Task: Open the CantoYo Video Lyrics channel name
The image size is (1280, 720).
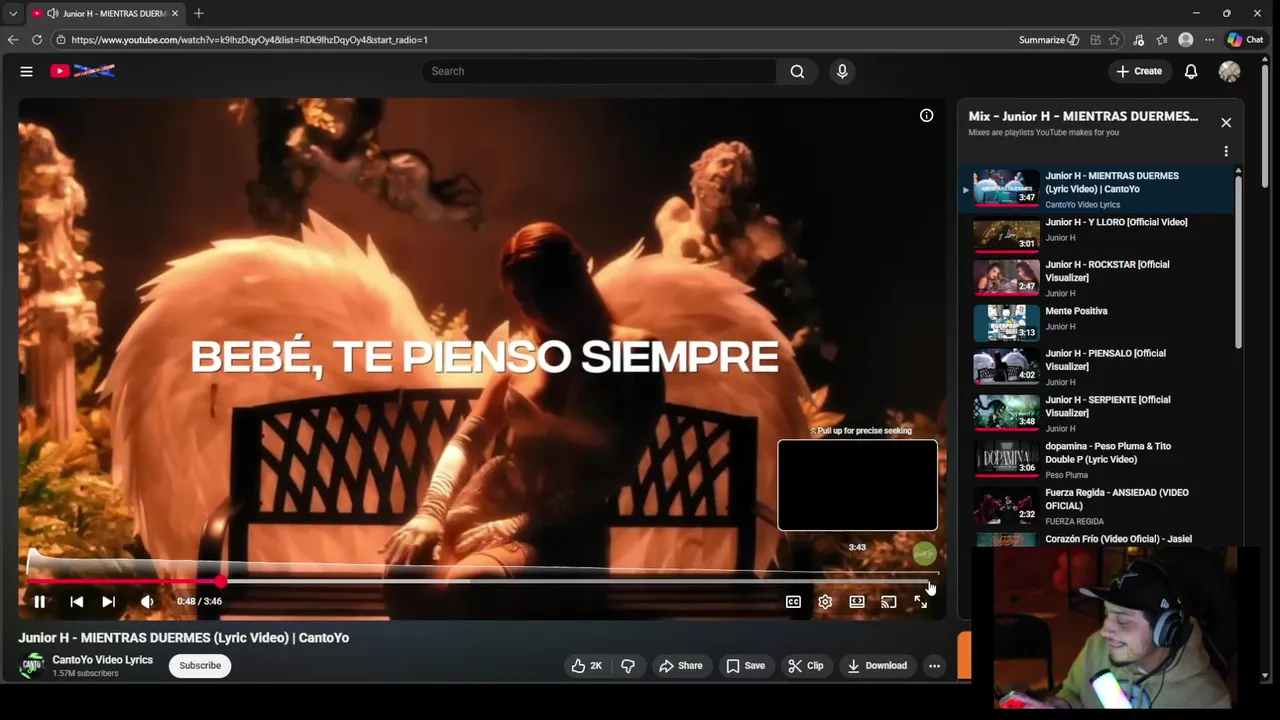Action: 102,660
